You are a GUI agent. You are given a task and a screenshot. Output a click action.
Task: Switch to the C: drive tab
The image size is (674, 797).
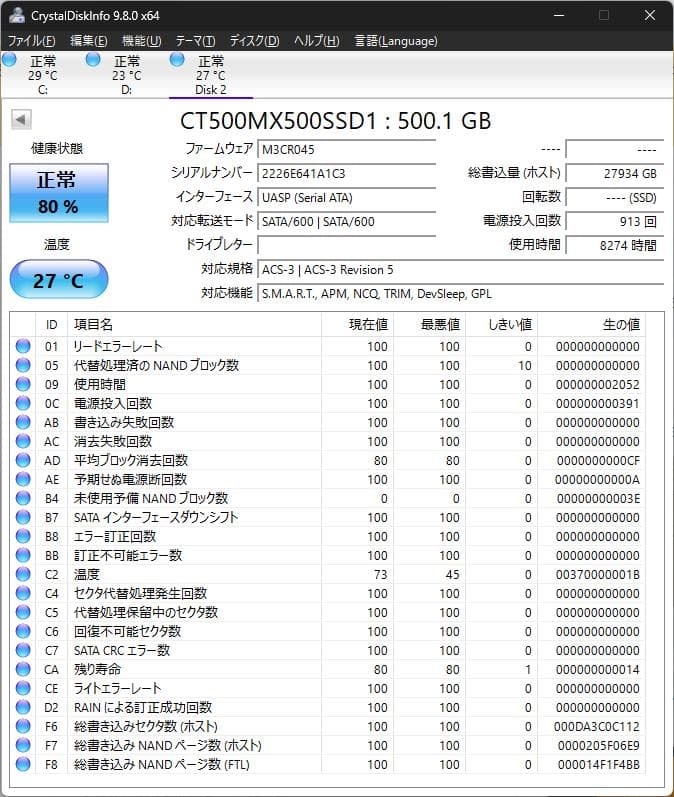coord(42,75)
